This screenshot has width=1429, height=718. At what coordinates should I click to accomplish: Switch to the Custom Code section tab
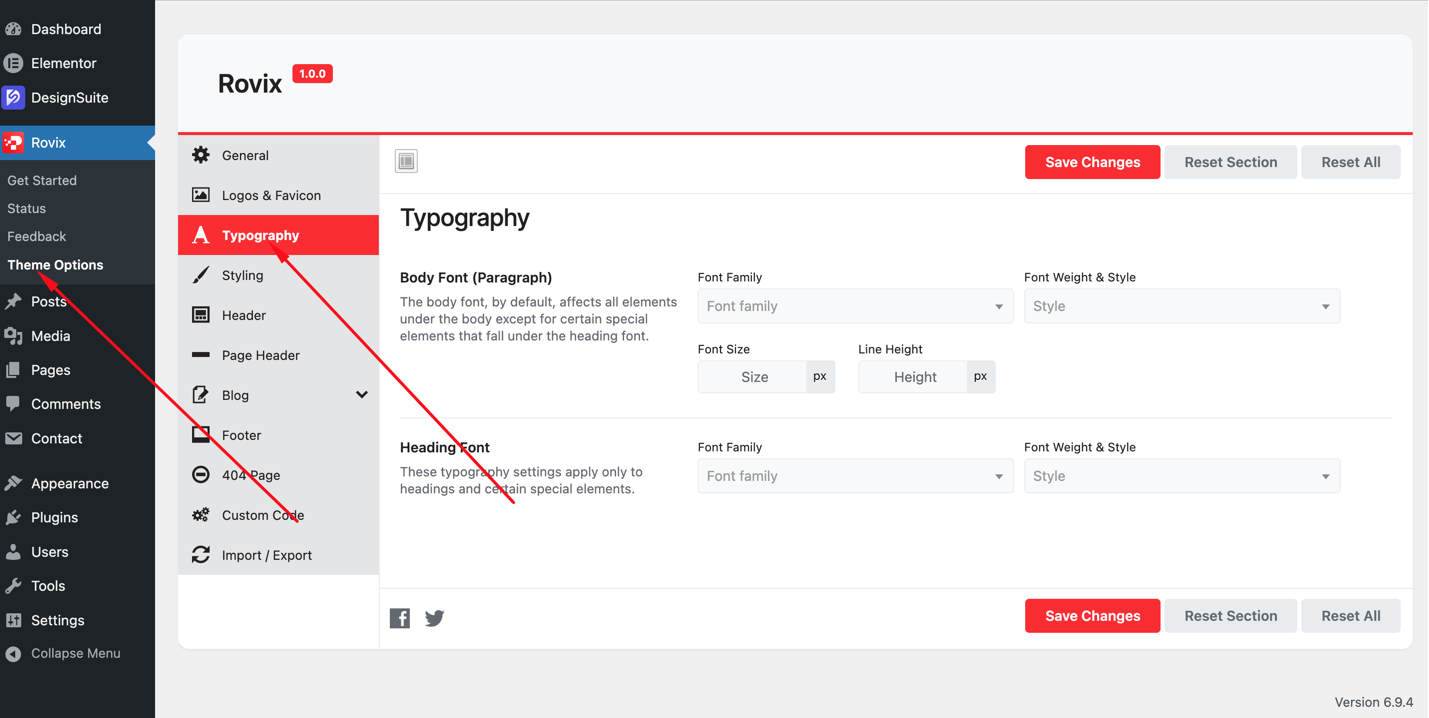pyautogui.click(x=278, y=515)
